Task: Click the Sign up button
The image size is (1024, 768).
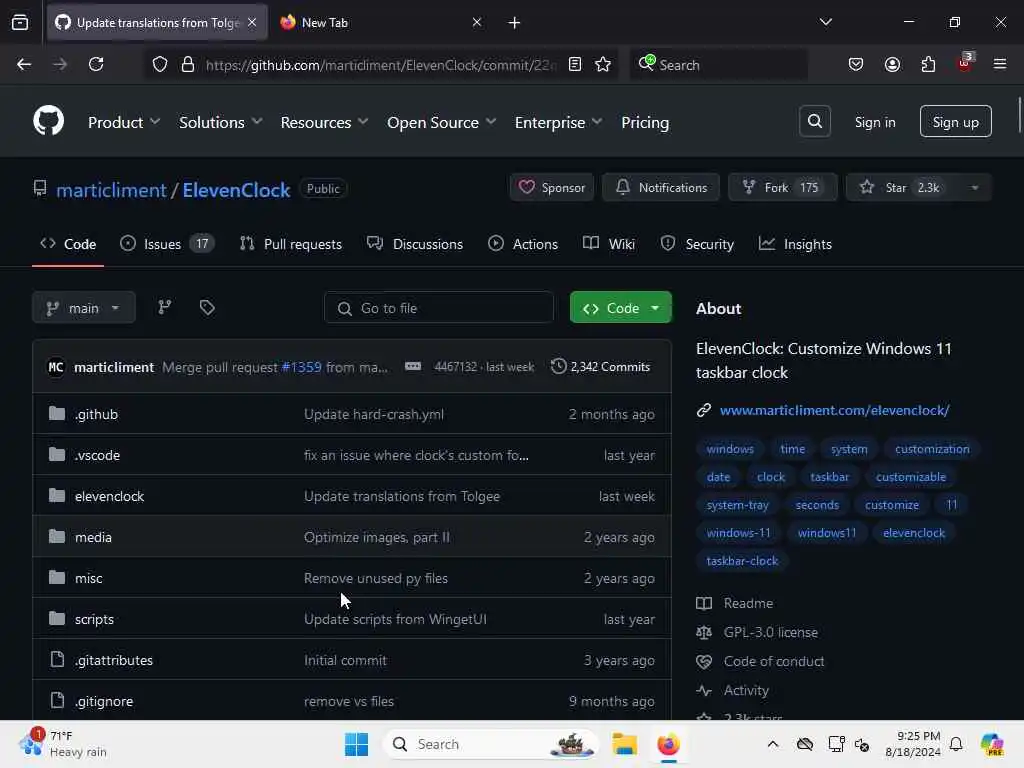Action: click(955, 121)
